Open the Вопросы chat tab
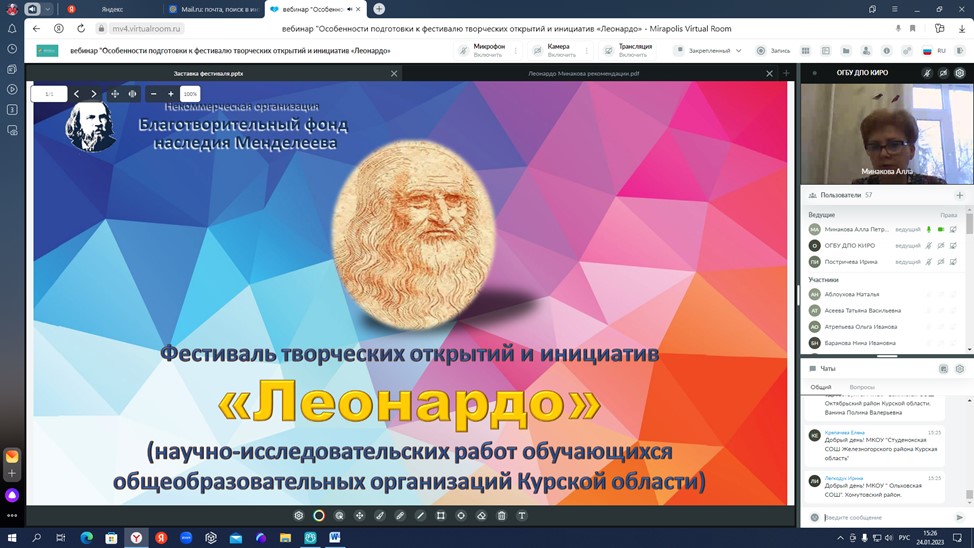 click(x=862, y=387)
